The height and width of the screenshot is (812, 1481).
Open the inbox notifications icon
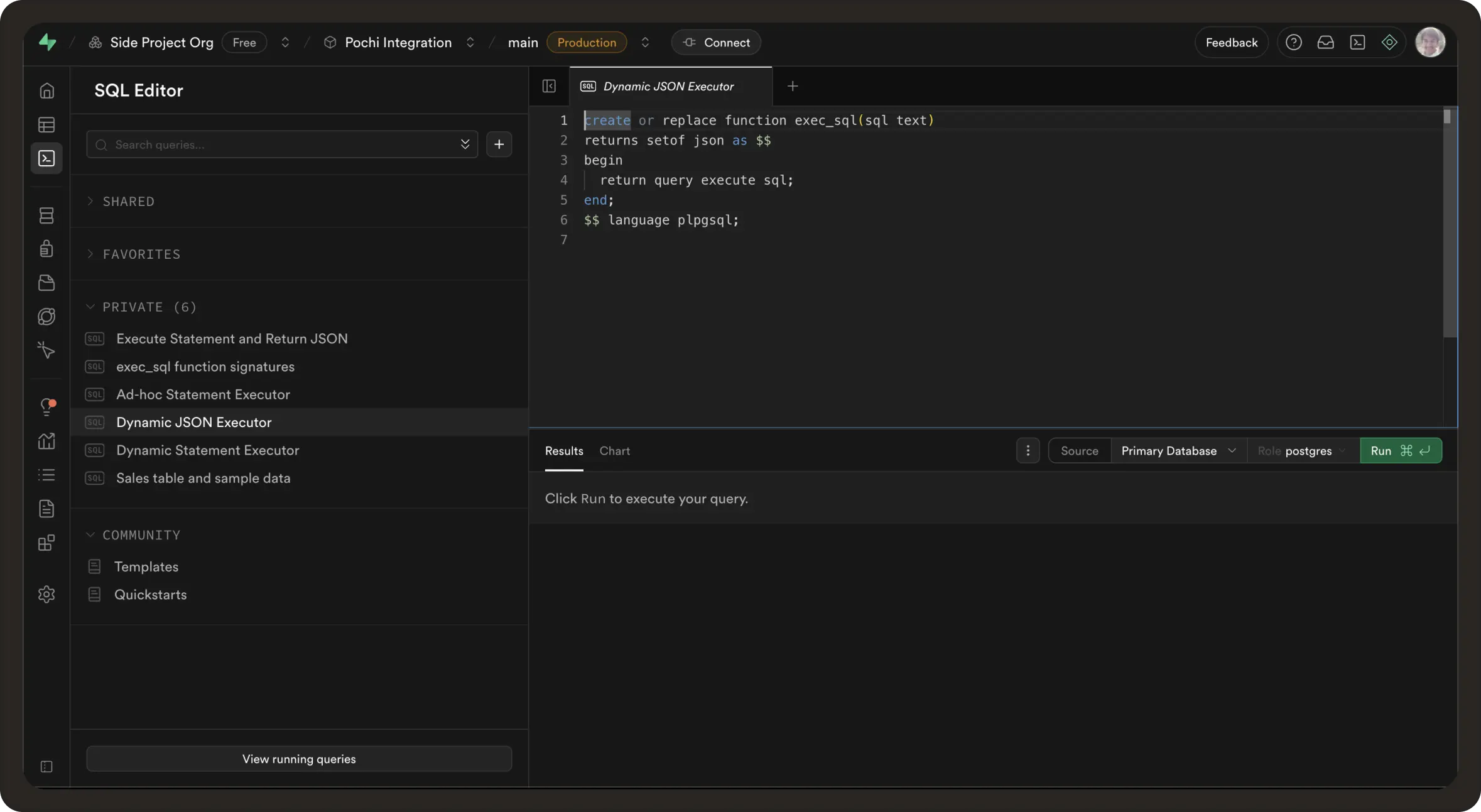1325,43
